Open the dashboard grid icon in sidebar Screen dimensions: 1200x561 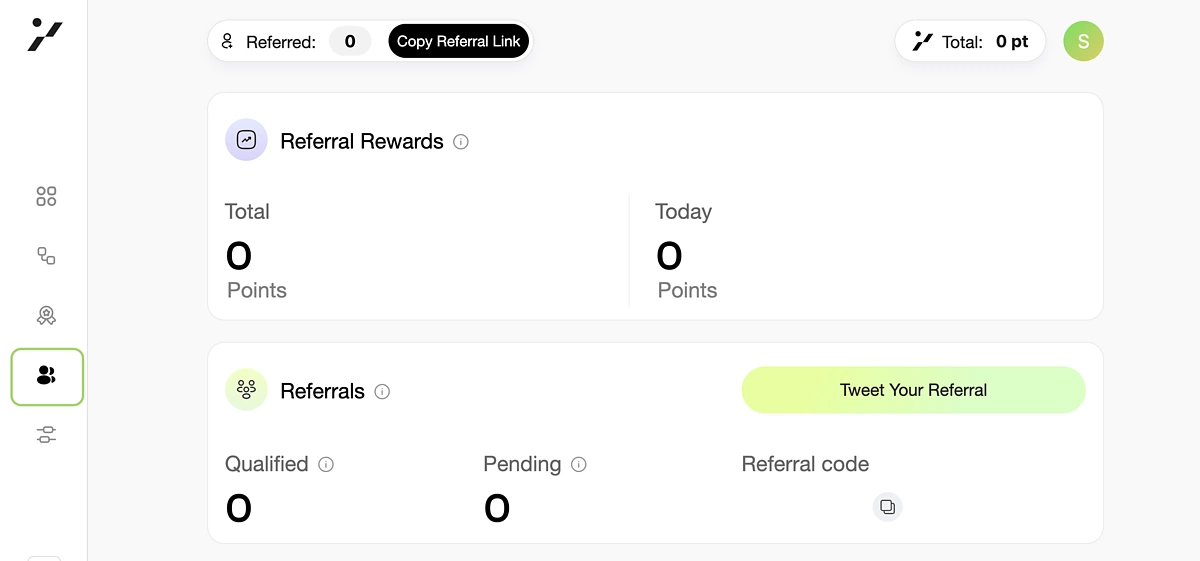coord(46,196)
